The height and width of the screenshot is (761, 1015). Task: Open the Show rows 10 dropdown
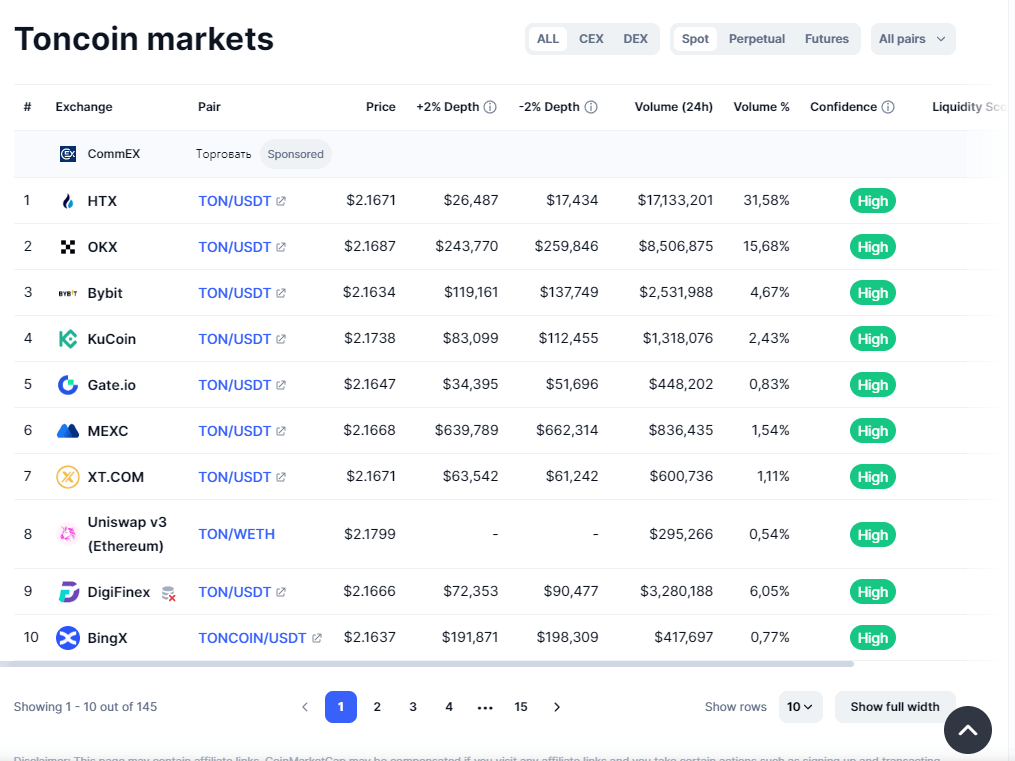pyautogui.click(x=800, y=707)
